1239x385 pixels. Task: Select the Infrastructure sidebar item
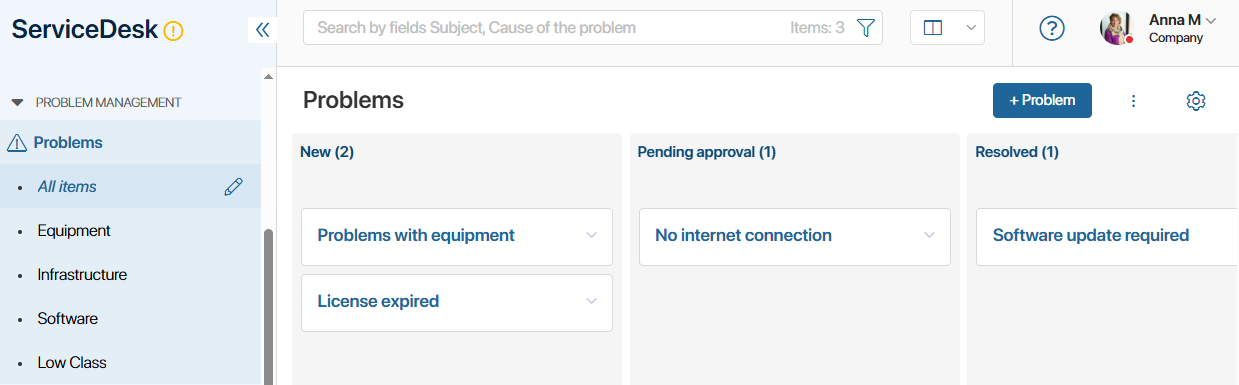[82, 274]
